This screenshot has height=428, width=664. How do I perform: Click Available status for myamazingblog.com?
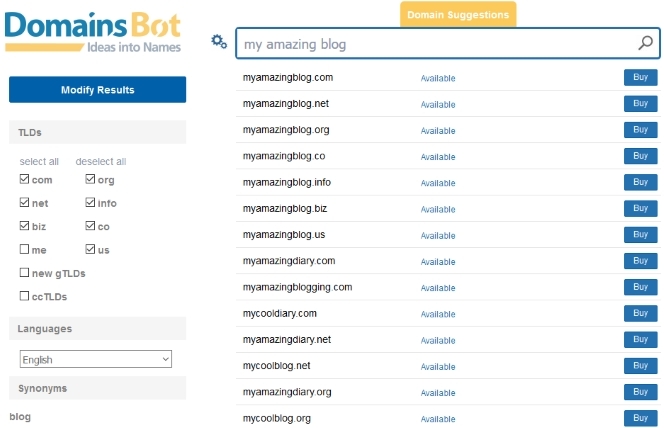tap(438, 78)
